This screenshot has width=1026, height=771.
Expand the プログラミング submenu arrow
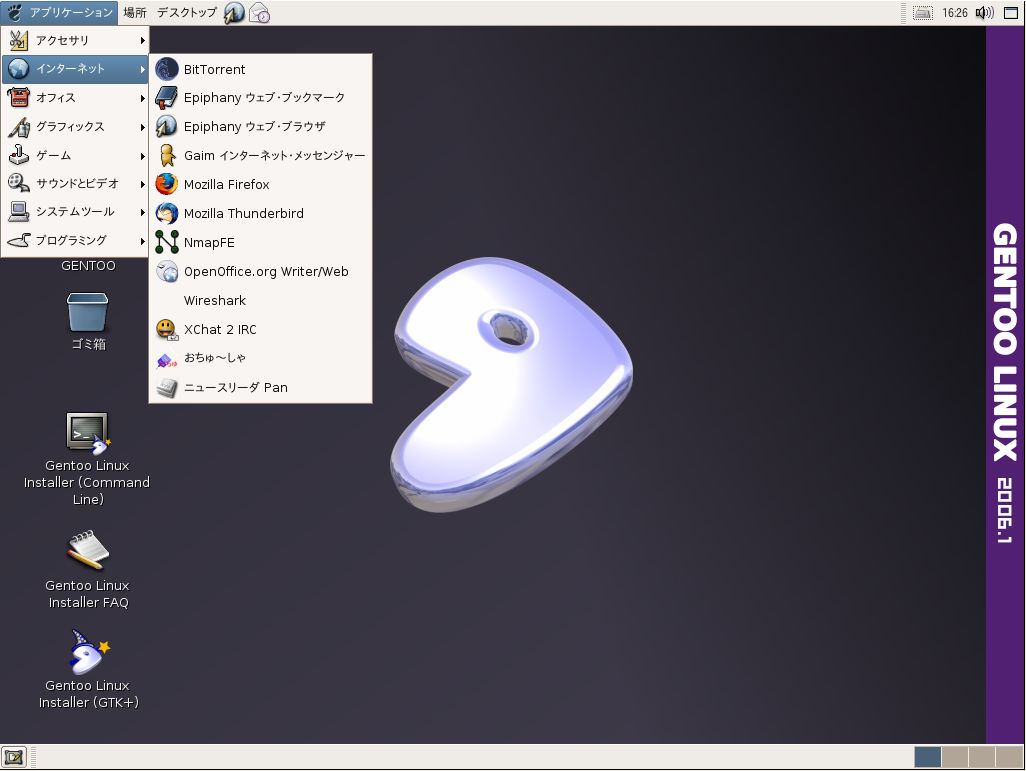(x=142, y=241)
